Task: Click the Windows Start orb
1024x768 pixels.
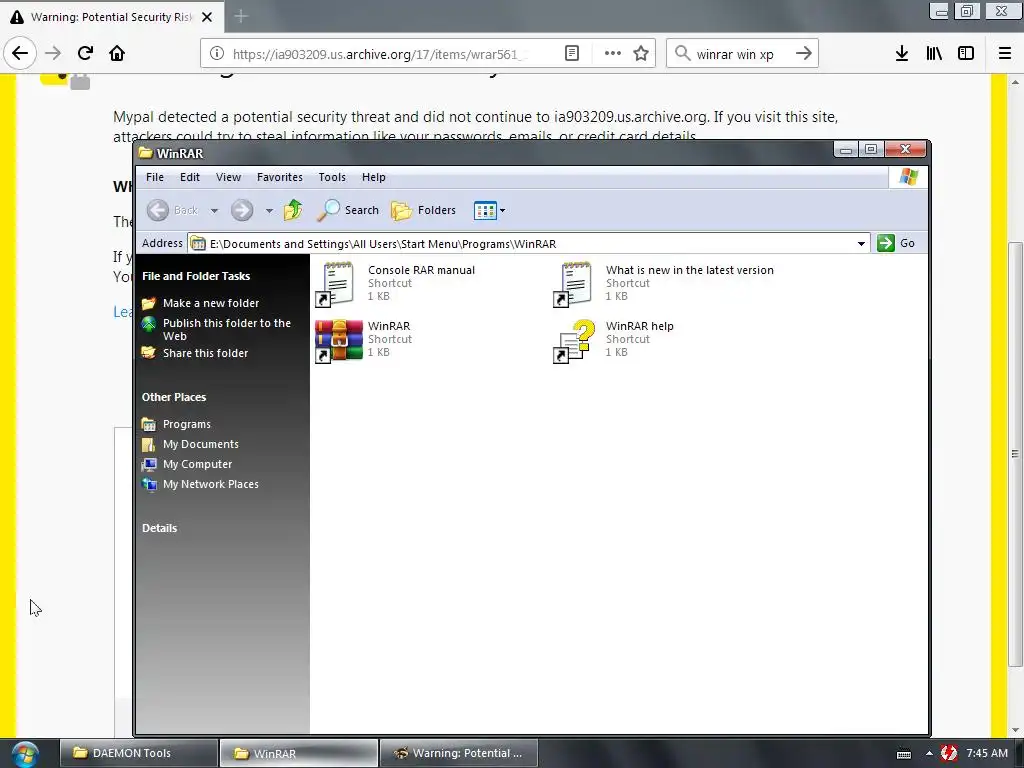Action: (25, 754)
